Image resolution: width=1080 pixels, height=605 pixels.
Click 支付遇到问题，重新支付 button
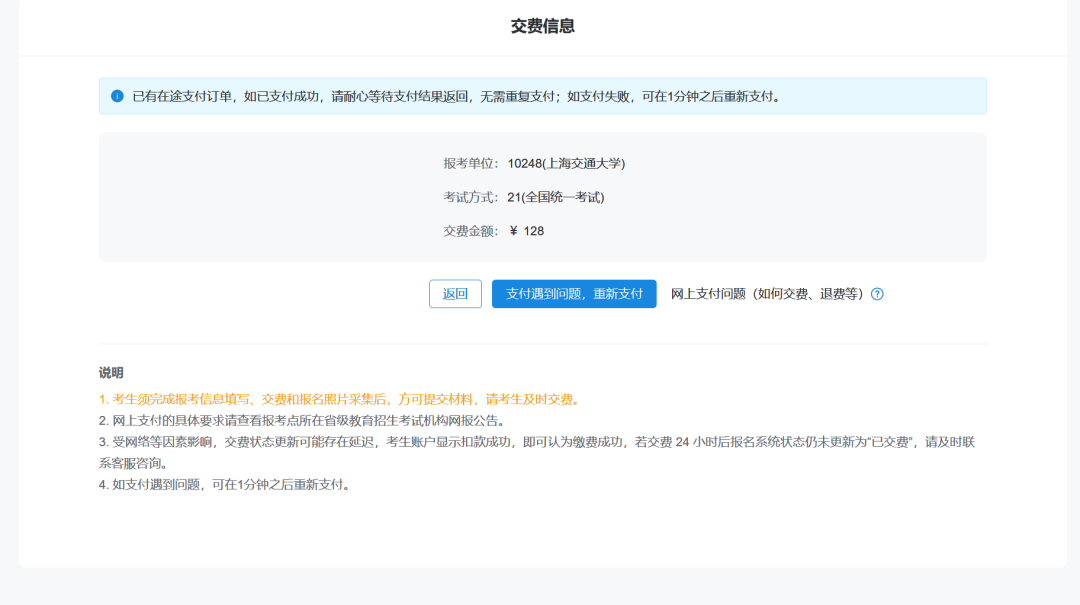tap(574, 294)
